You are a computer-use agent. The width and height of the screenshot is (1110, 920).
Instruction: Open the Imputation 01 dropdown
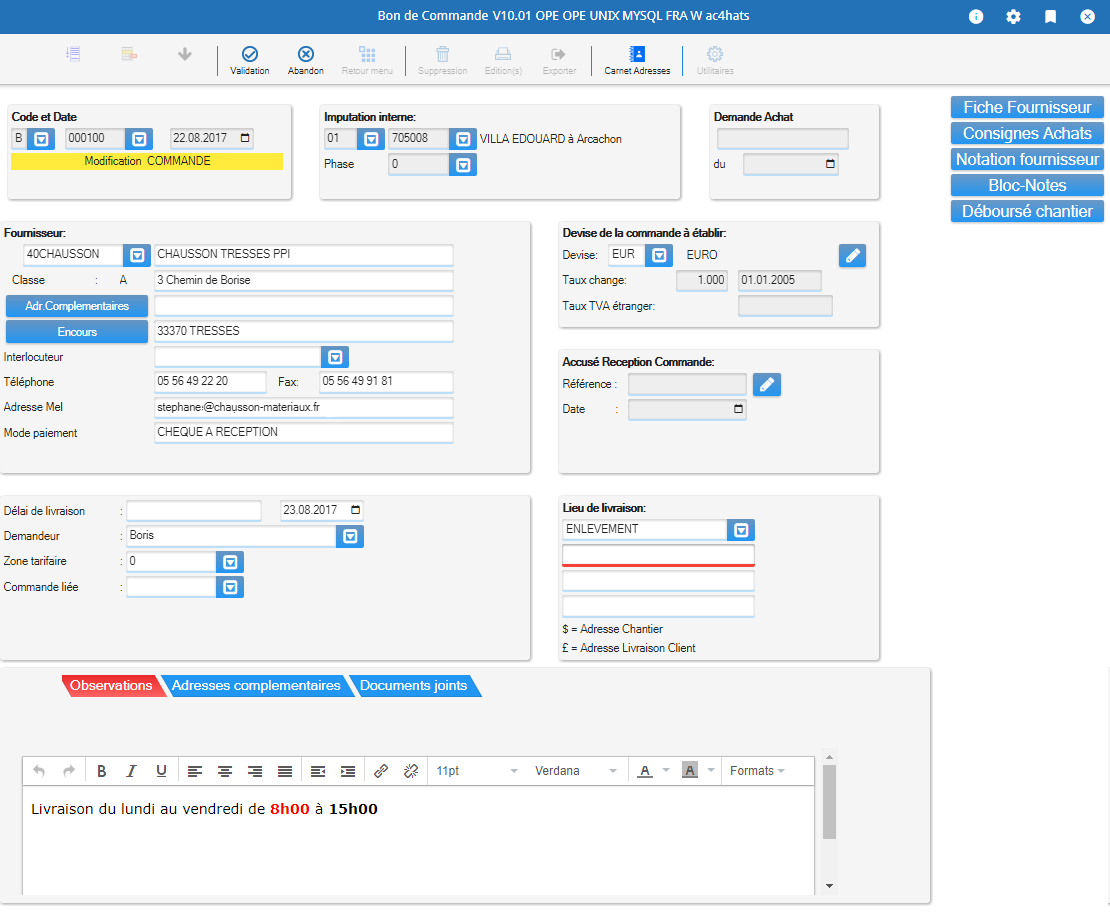370,139
